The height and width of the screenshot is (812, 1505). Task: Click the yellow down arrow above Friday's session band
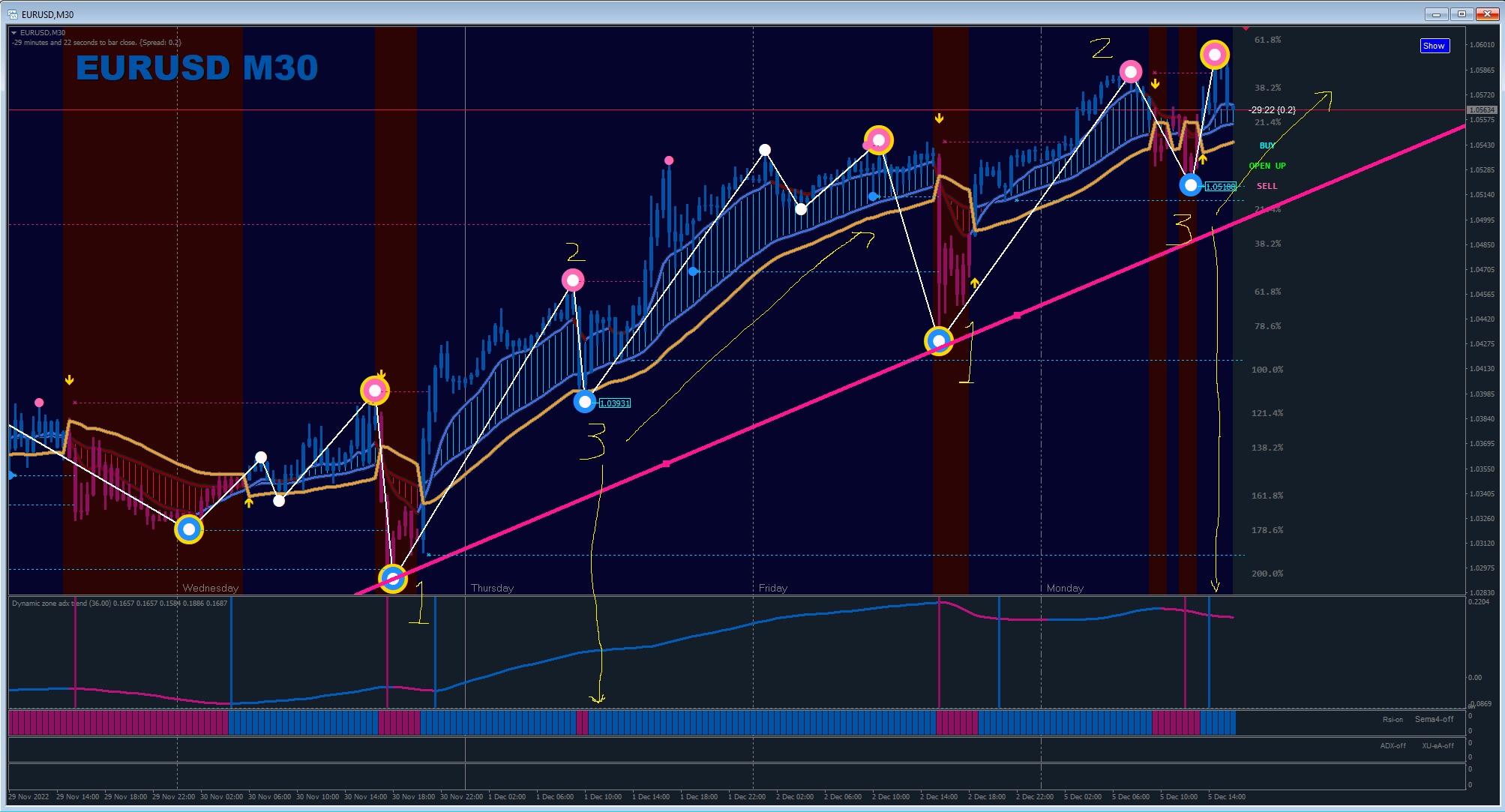pos(939,118)
